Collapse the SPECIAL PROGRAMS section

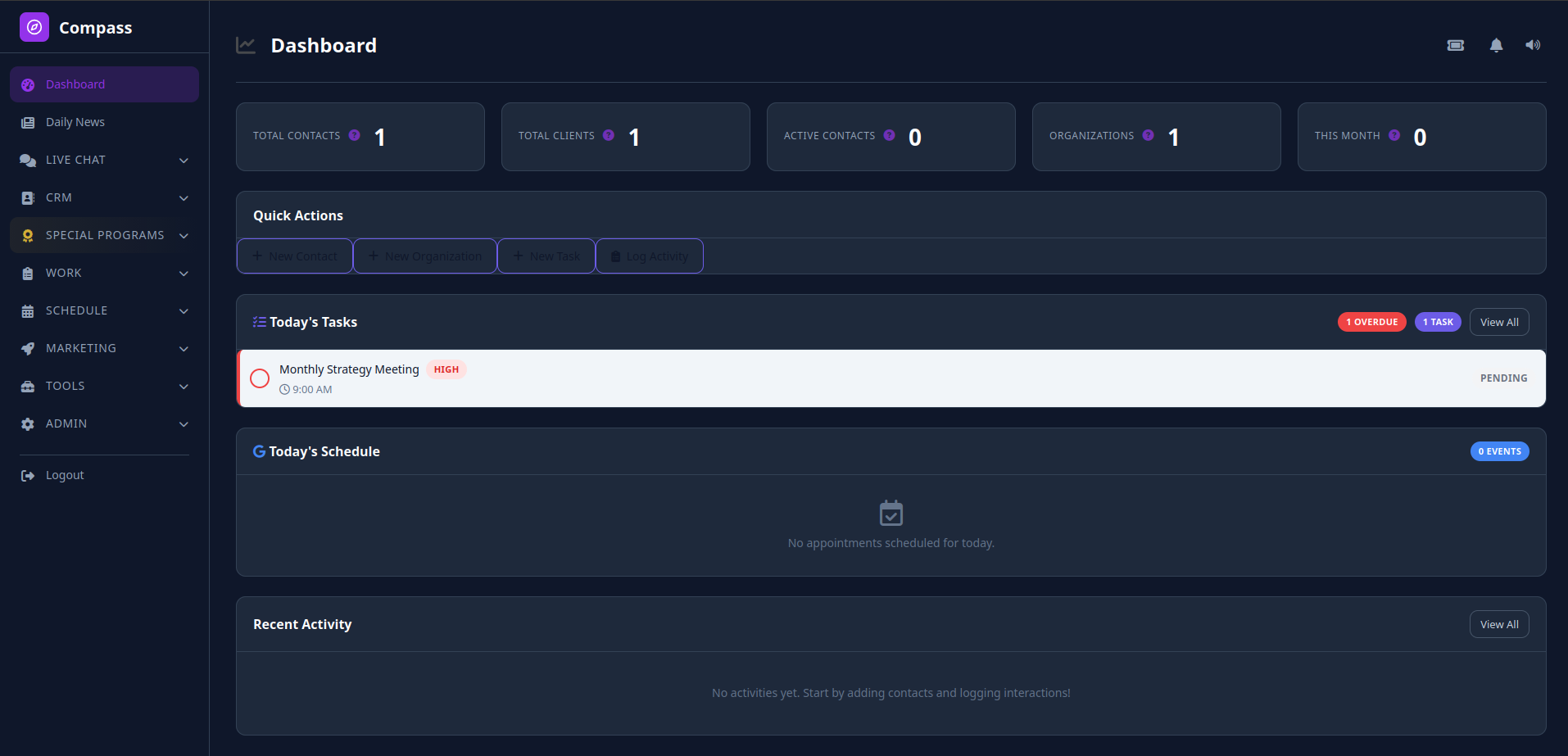tap(184, 235)
